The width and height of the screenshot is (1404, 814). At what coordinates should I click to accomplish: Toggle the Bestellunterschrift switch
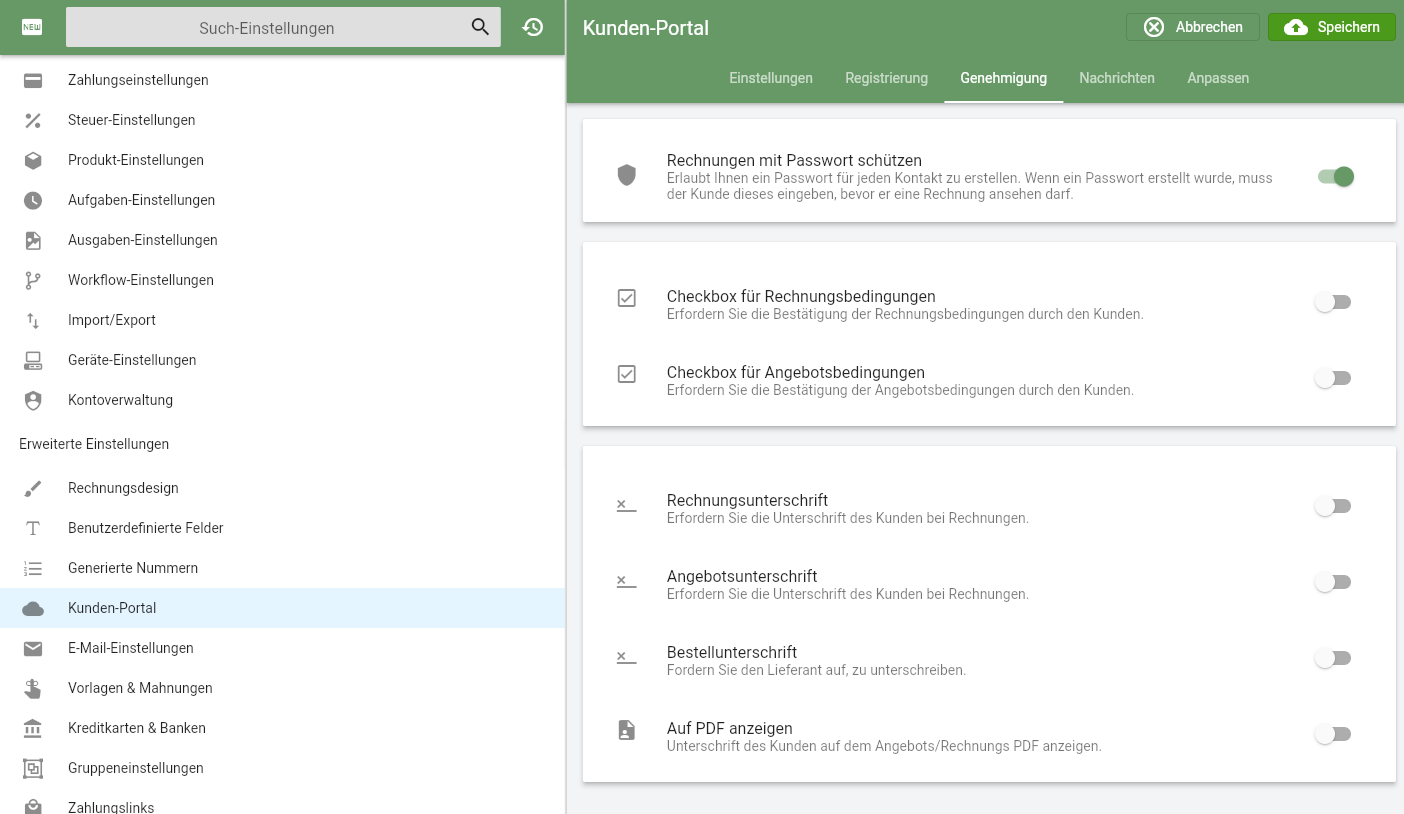1333,658
